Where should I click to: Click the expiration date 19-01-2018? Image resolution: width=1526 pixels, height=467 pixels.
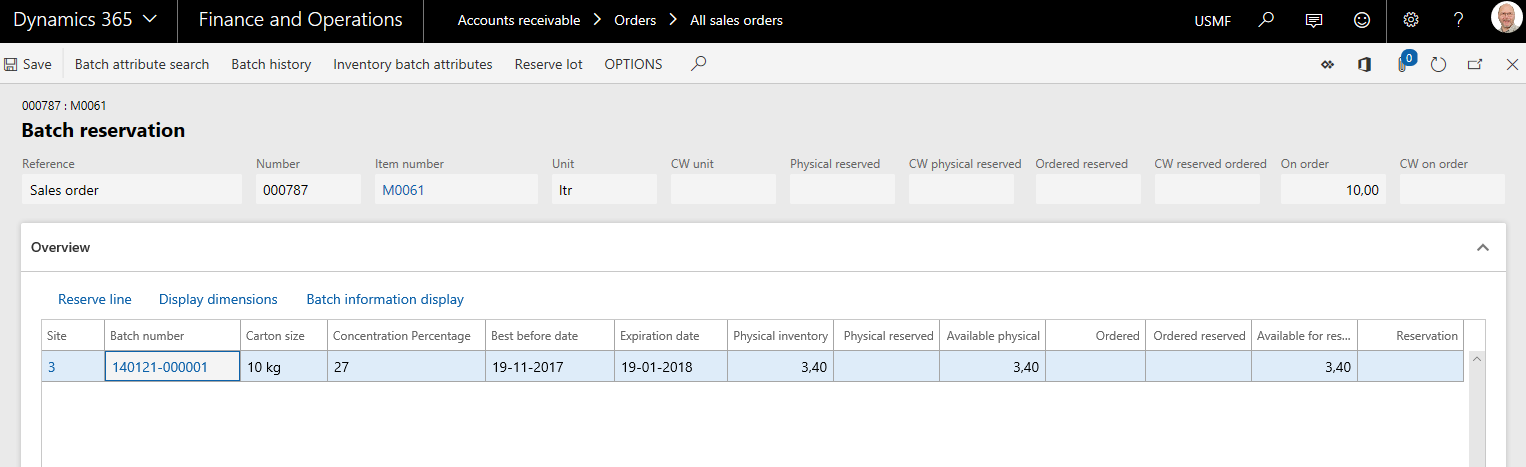click(x=670, y=366)
